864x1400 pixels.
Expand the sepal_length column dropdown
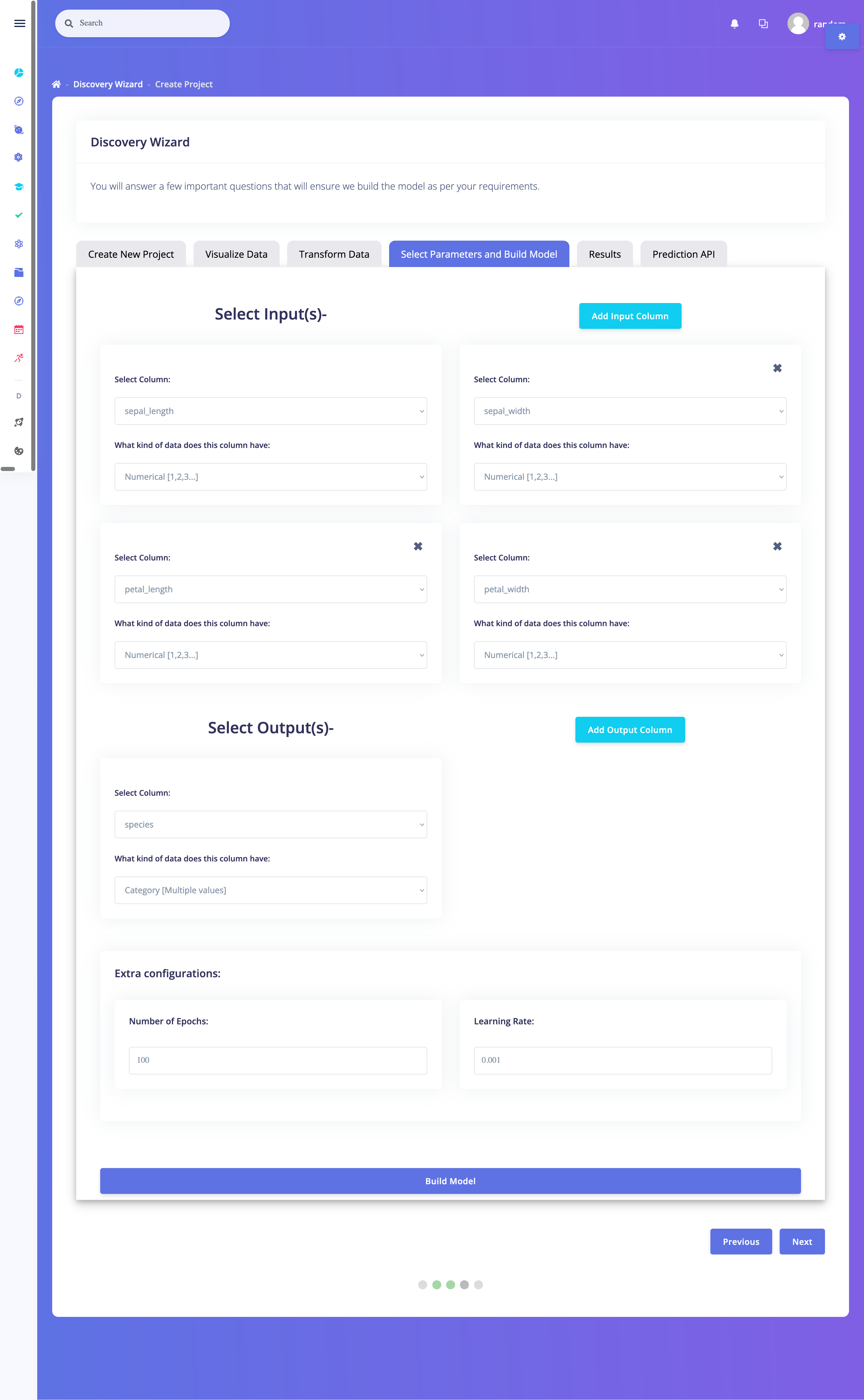coord(270,411)
